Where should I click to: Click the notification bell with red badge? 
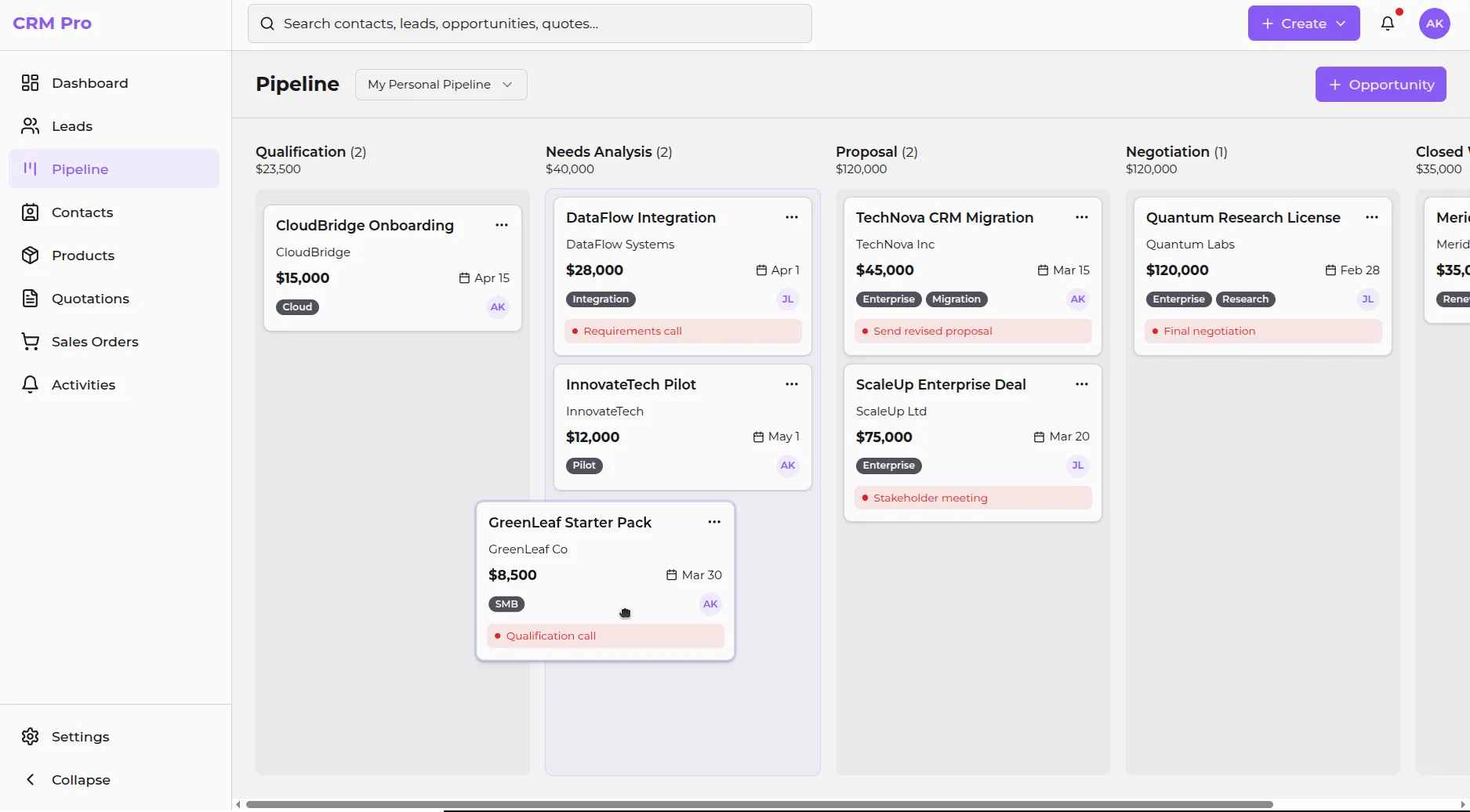pos(1389,23)
